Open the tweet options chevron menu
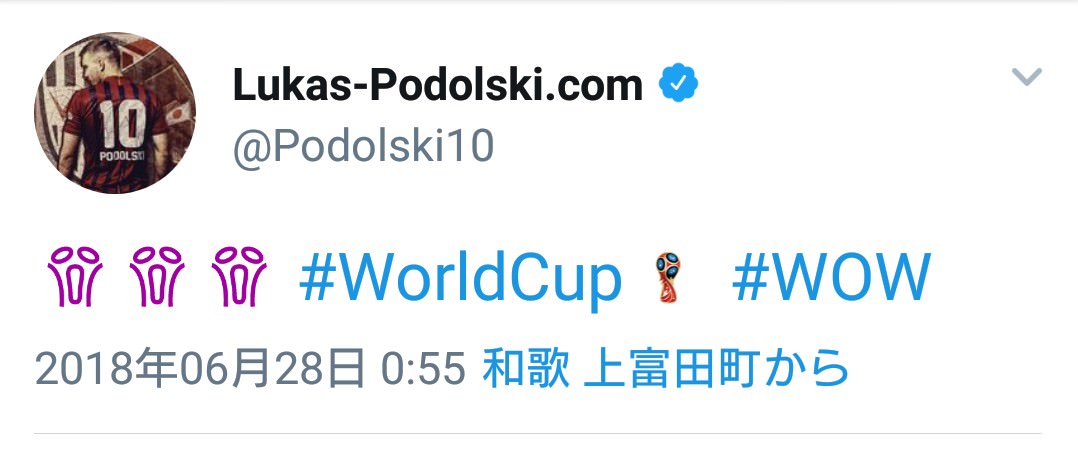 1026,76
